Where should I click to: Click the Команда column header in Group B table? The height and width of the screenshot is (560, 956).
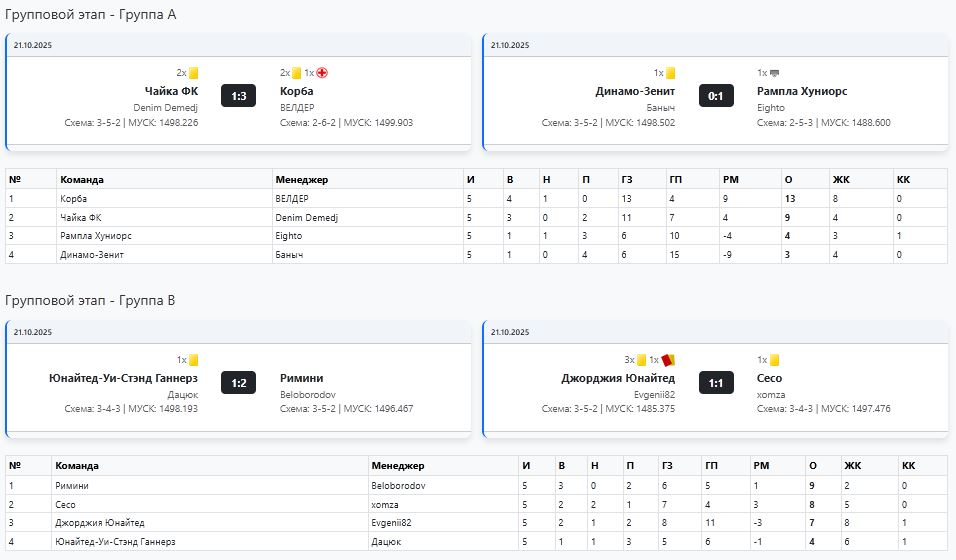point(76,466)
